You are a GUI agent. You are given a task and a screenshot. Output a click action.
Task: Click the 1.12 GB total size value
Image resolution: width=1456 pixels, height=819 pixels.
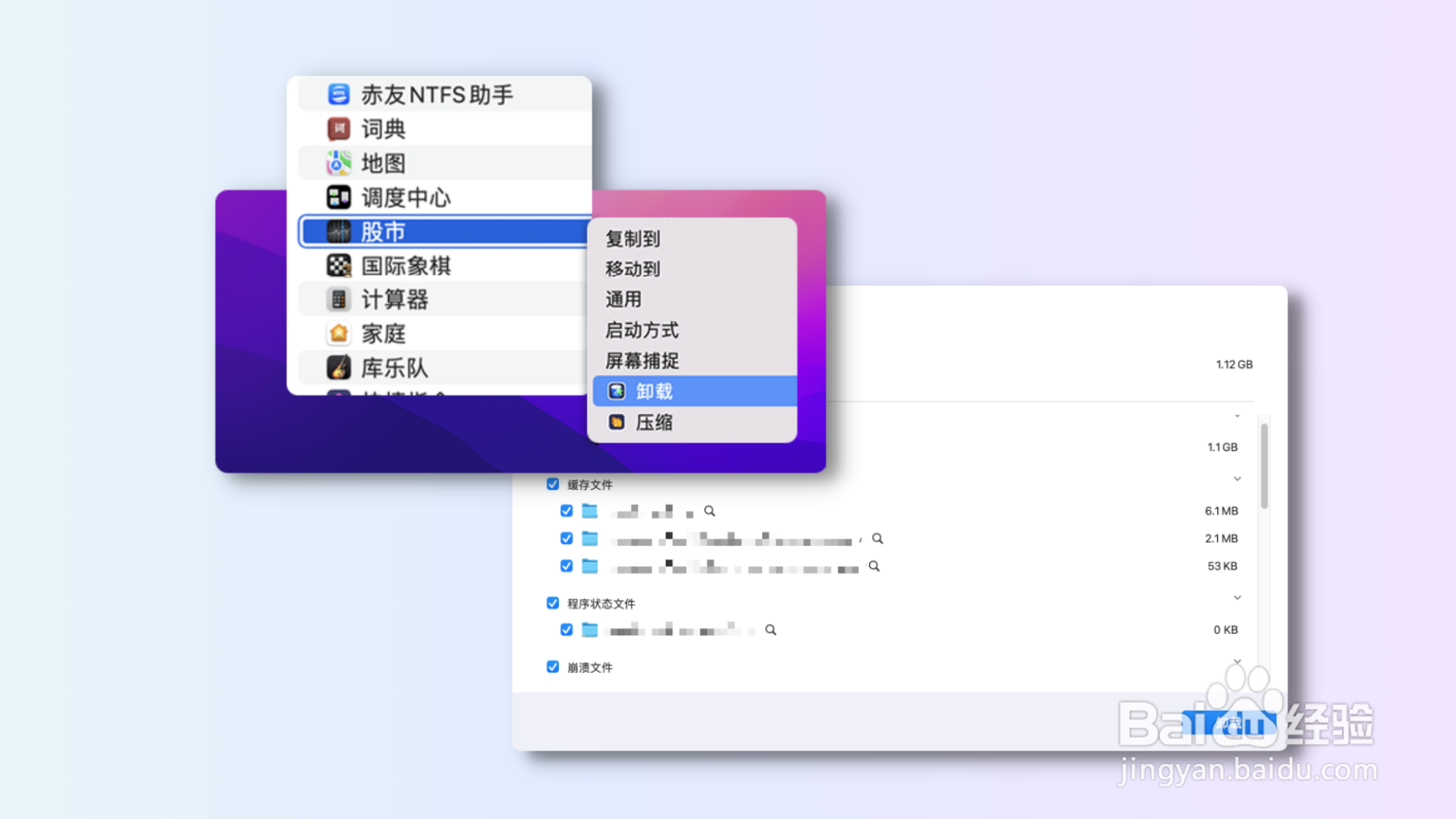click(x=1234, y=365)
